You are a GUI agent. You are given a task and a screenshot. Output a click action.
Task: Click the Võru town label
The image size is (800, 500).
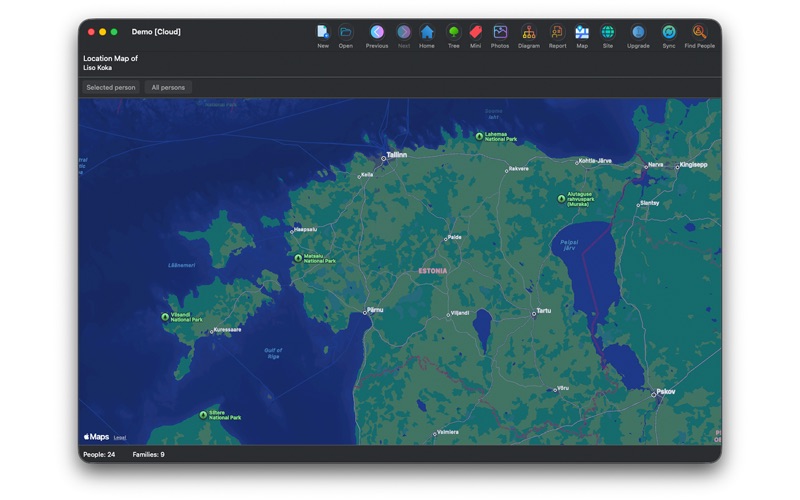563,388
